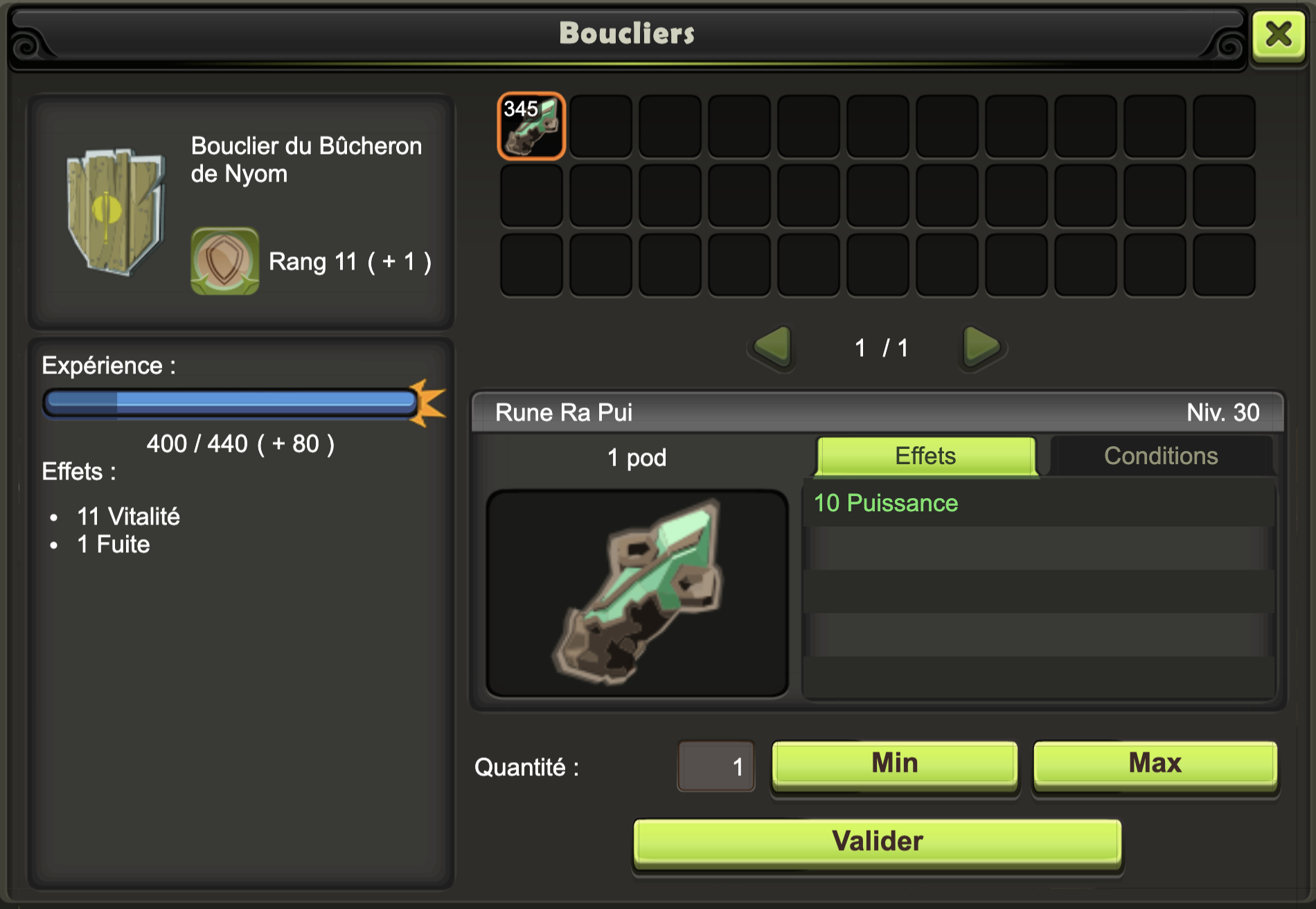
Task: Go to previous inventory page arrow
Action: pyautogui.click(x=772, y=346)
